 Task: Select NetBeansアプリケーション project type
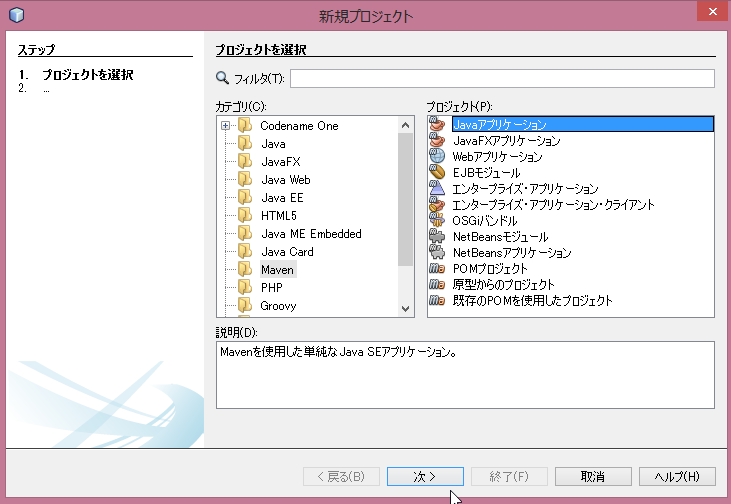pos(512,252)
